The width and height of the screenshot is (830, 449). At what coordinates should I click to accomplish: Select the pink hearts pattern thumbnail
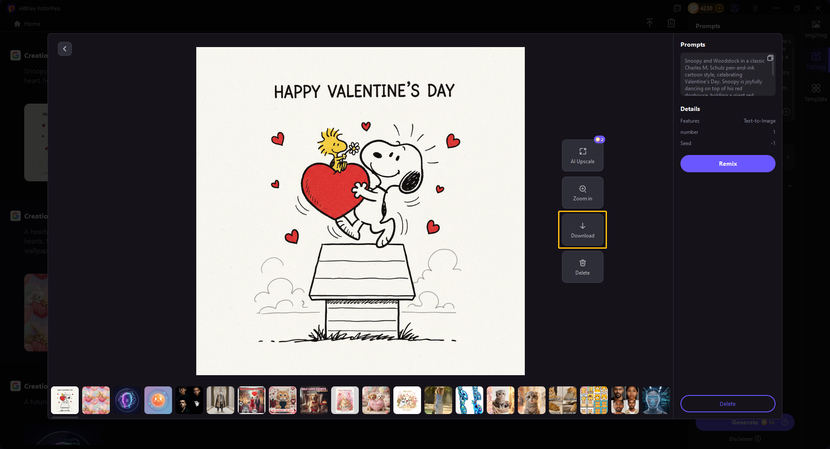pos(96,400)
